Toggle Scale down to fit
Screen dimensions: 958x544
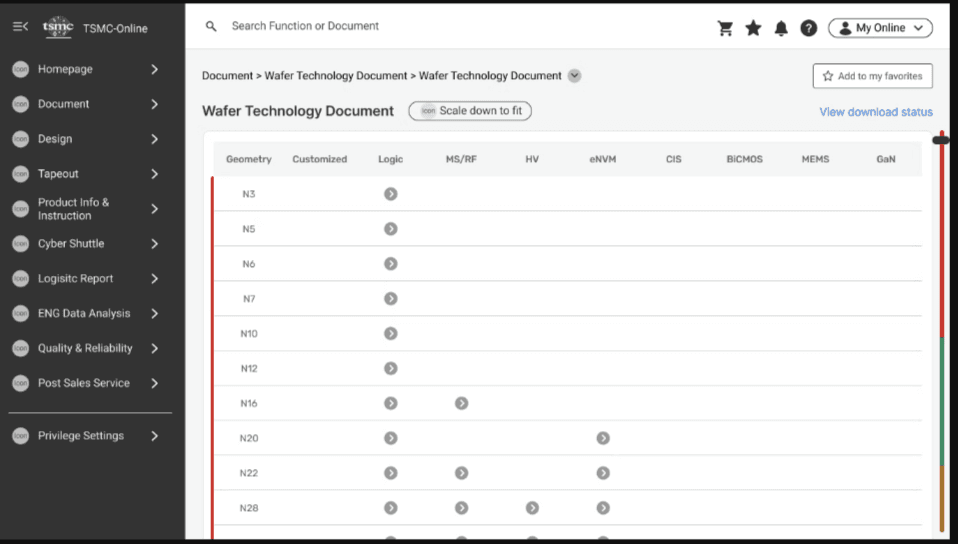pyautogui.click(x=470, y=111)
